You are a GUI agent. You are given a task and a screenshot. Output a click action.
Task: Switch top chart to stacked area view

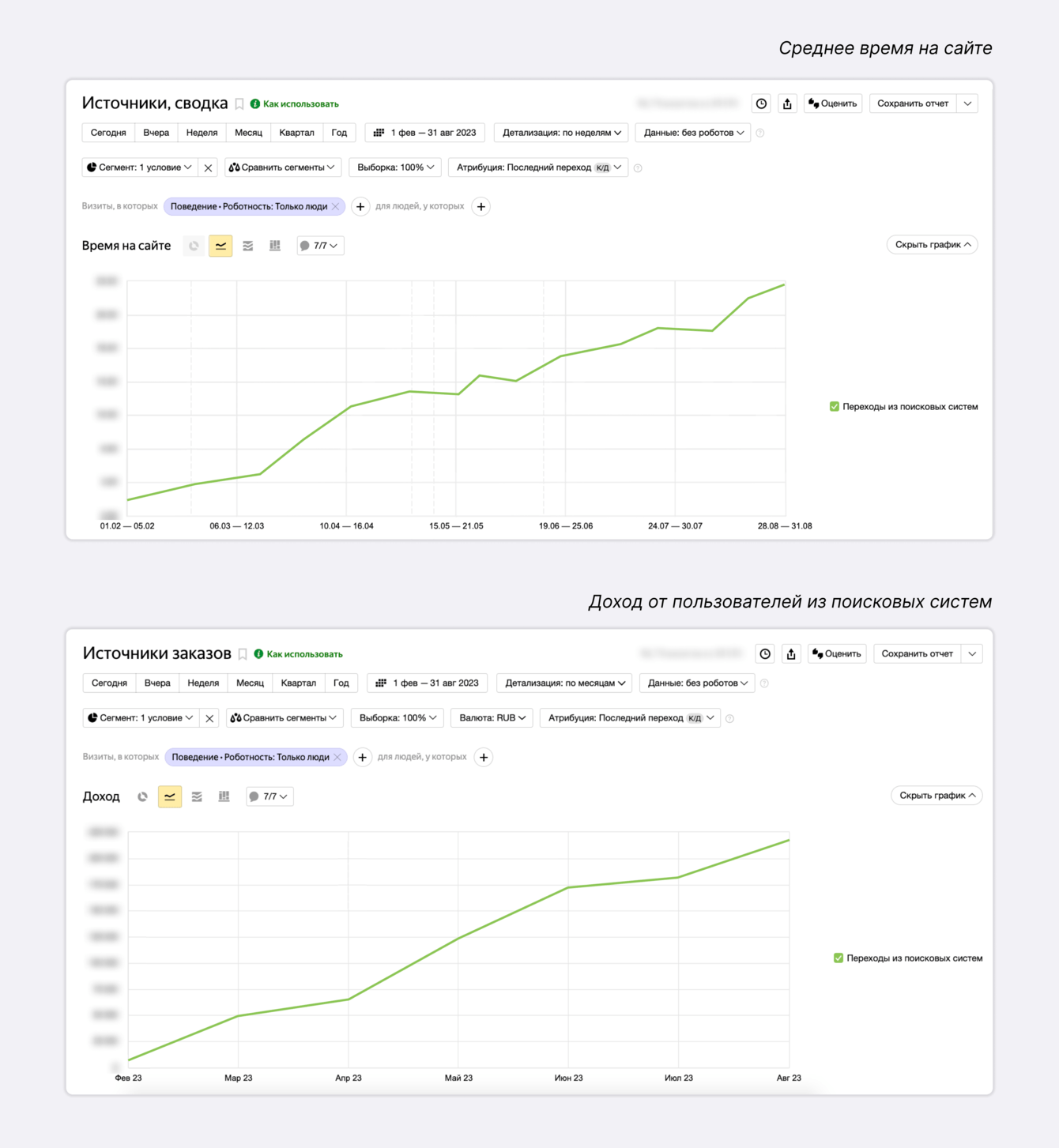[248, 246]
